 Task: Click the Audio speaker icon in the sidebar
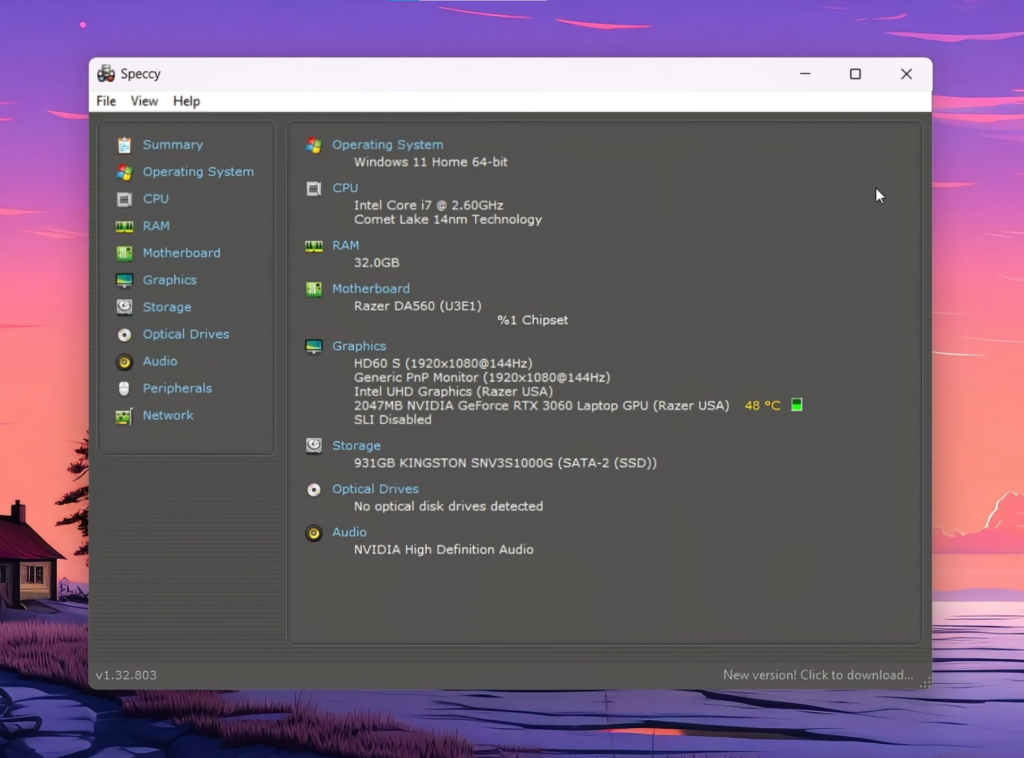[x=126, y=361]
